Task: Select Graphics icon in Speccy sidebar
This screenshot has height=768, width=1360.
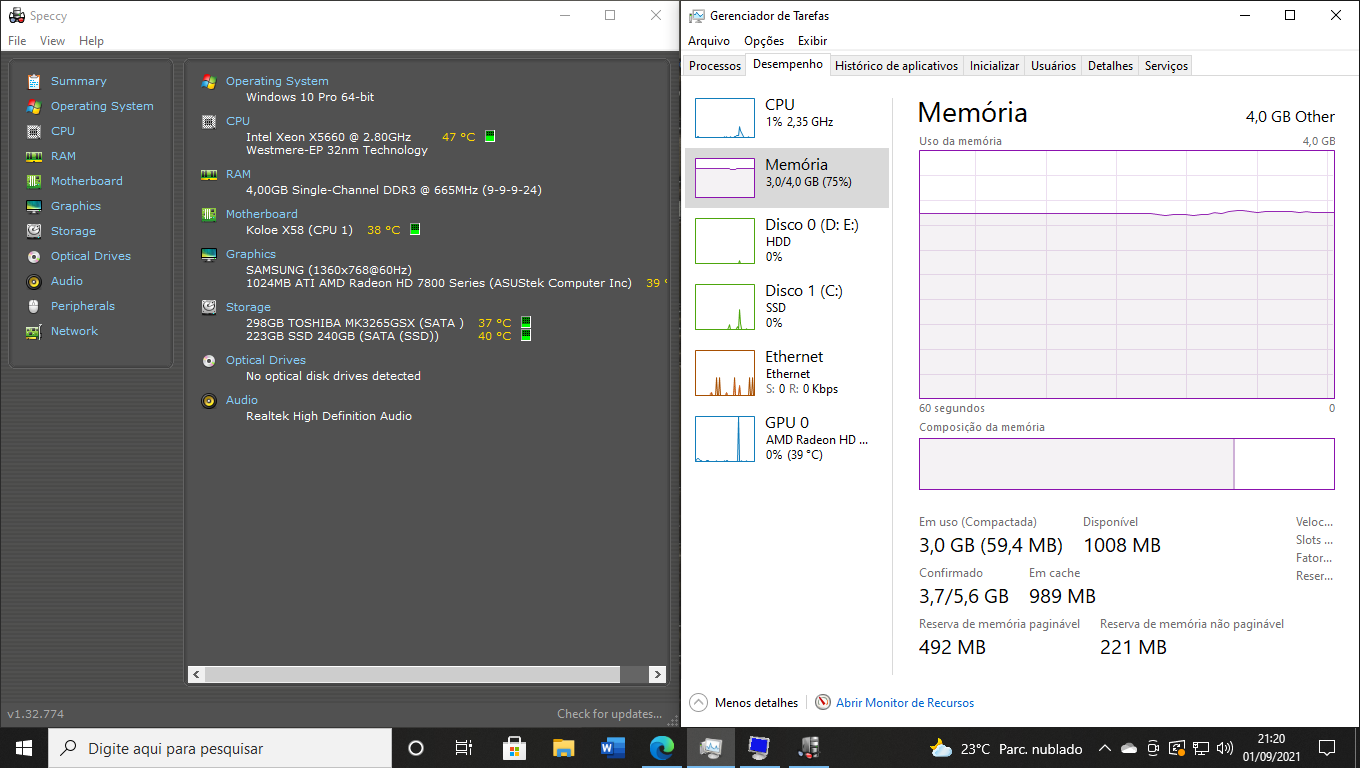Action: tap(34, 206)
